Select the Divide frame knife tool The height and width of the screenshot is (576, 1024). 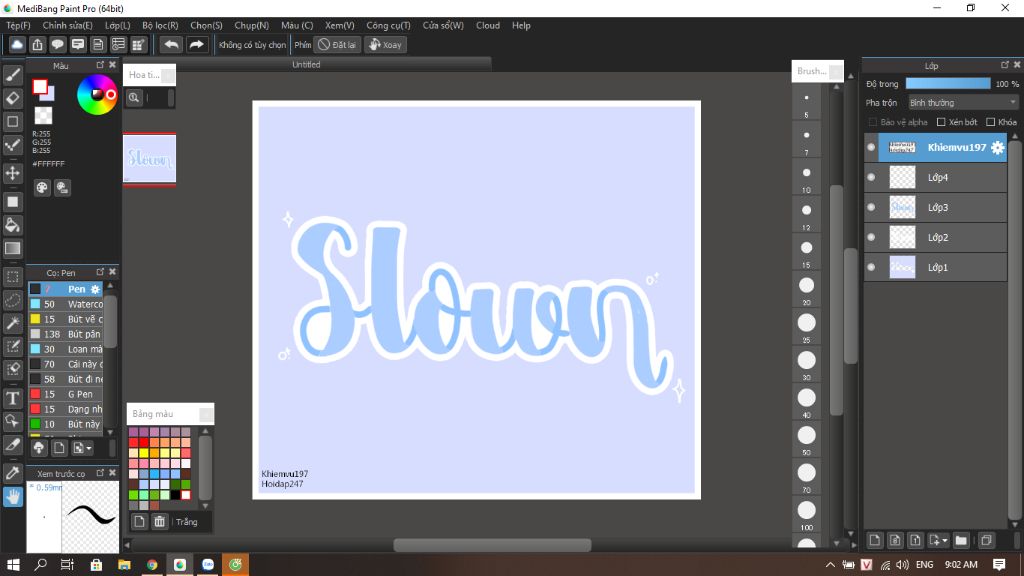[12, 445]
